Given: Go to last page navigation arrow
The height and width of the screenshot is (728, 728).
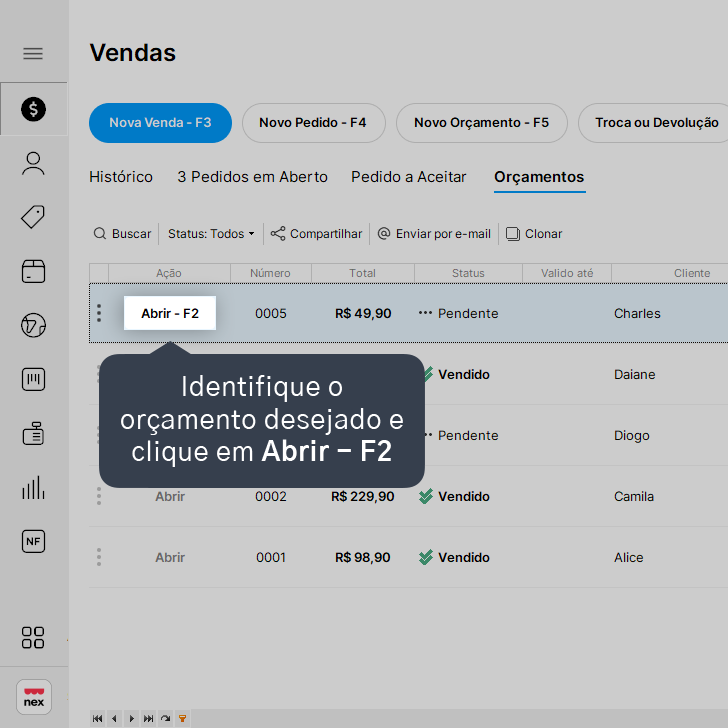Looking at the screenshot, I should tap(149, 719).
